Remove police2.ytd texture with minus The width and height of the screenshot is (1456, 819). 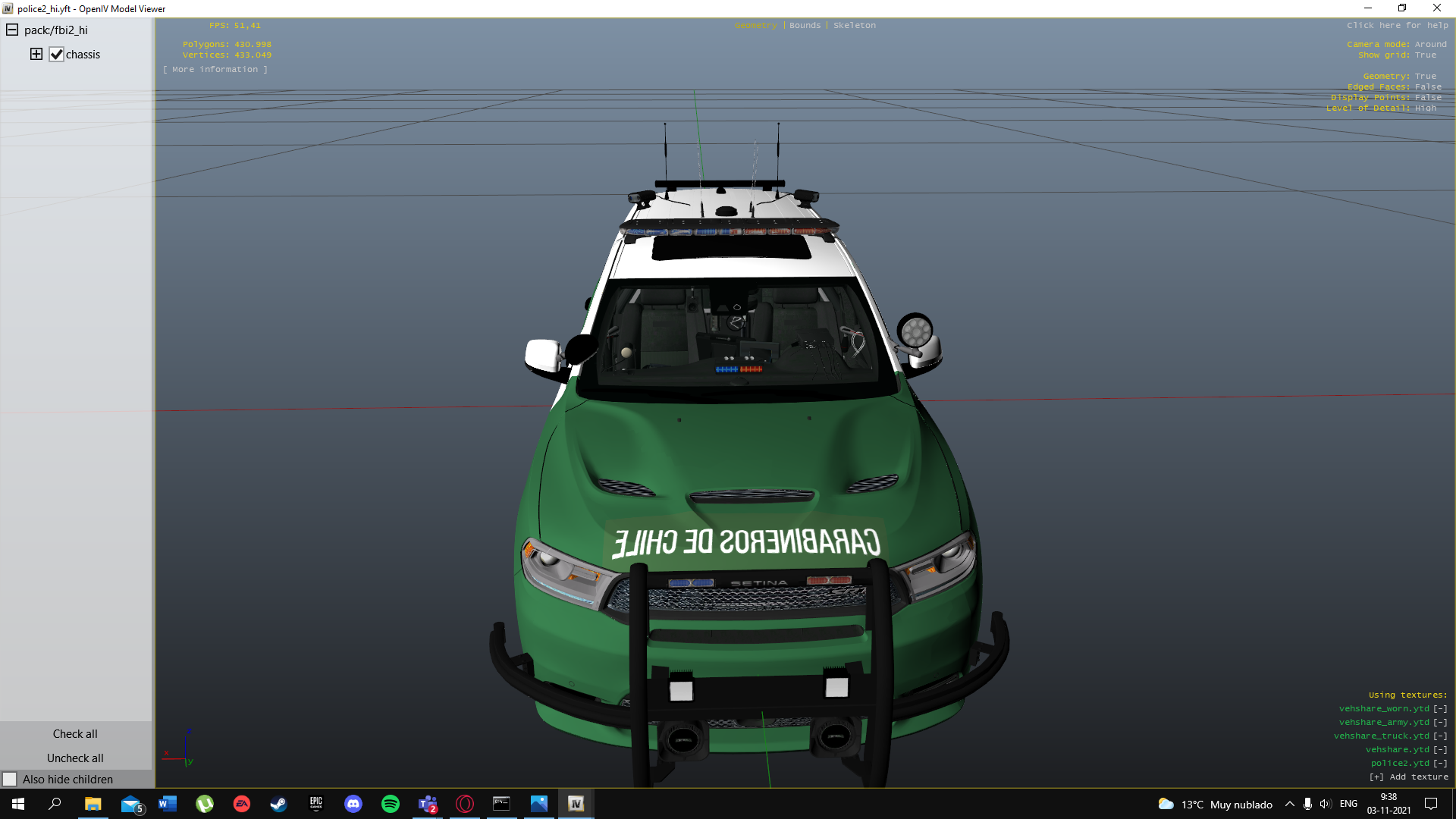pos(1440,764)
